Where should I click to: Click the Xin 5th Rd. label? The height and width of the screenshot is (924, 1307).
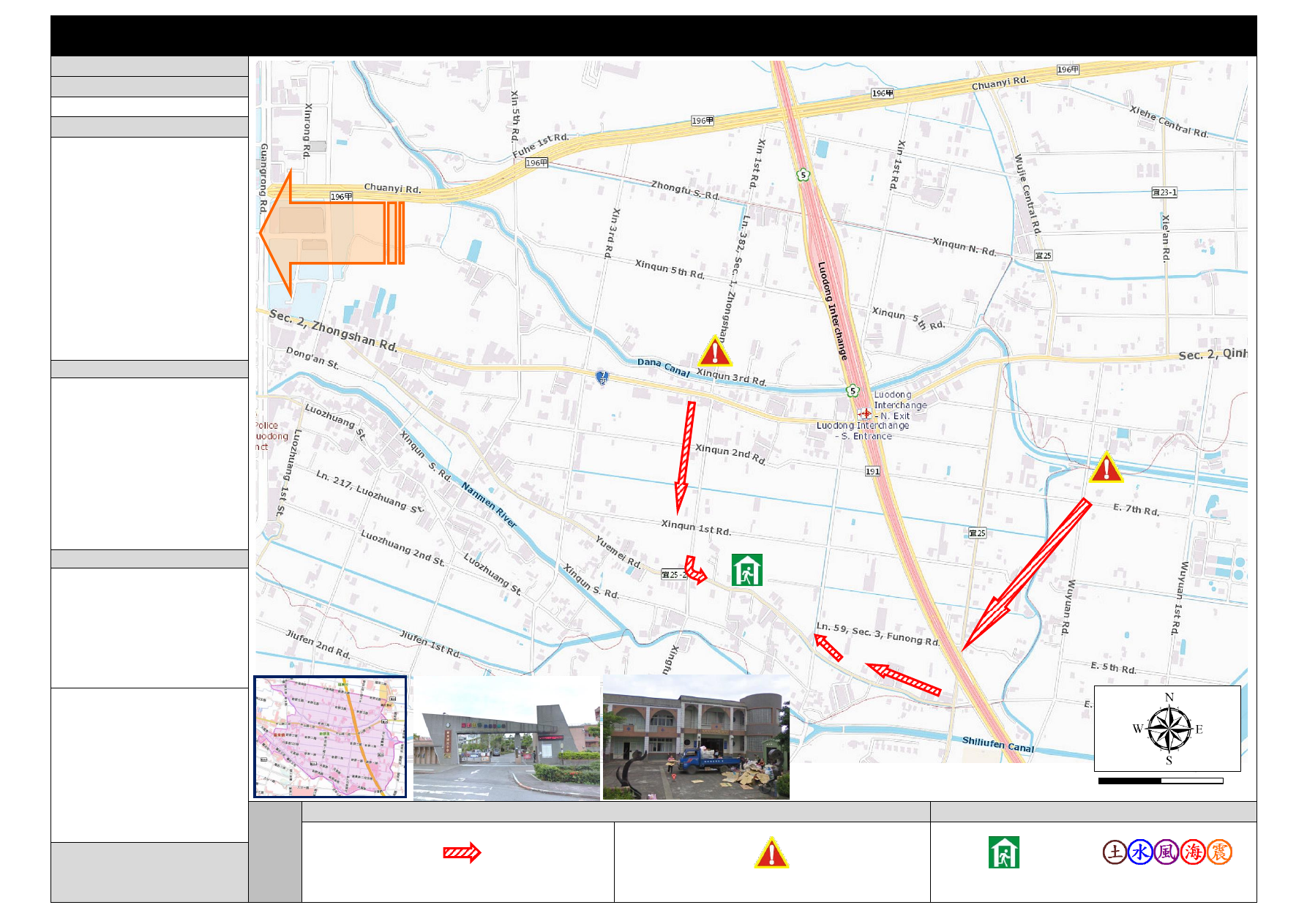[x=515, y=116]
